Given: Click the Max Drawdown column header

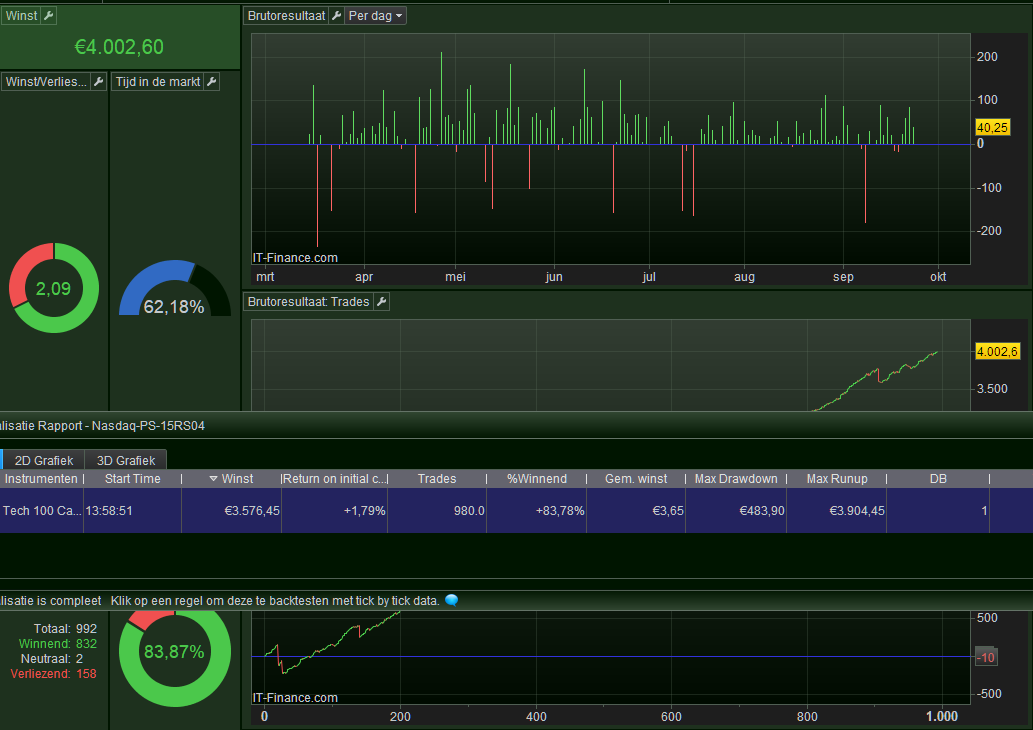Looking at the screenshot, I should (x=736, y=479).
